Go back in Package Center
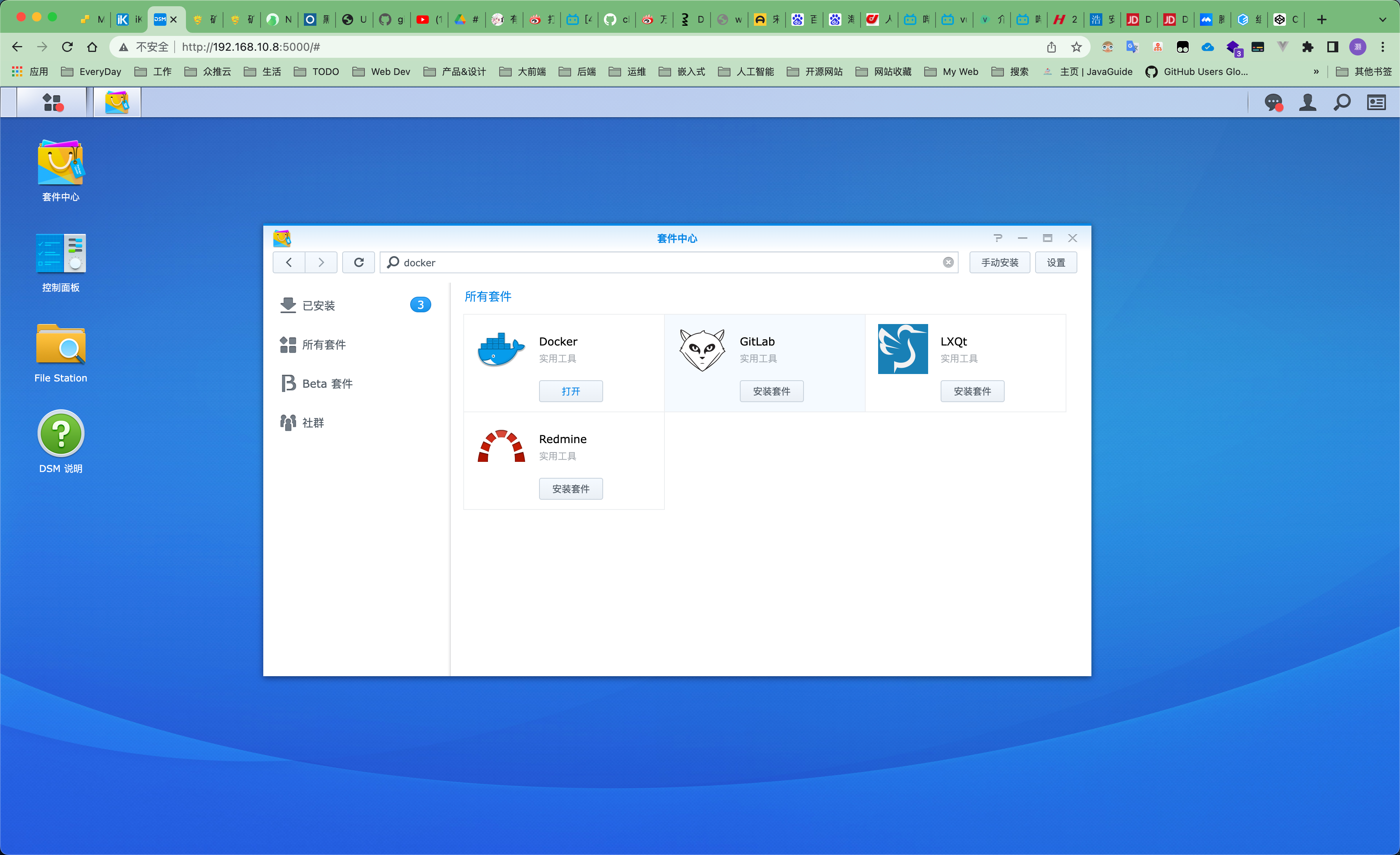 click(289, 262)
